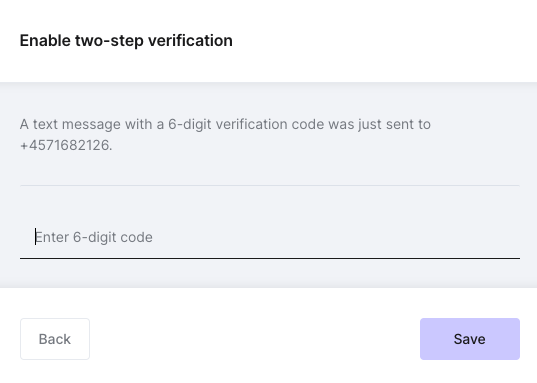Click the '6-digit' placeholder text in the field

tap(95, 237)
